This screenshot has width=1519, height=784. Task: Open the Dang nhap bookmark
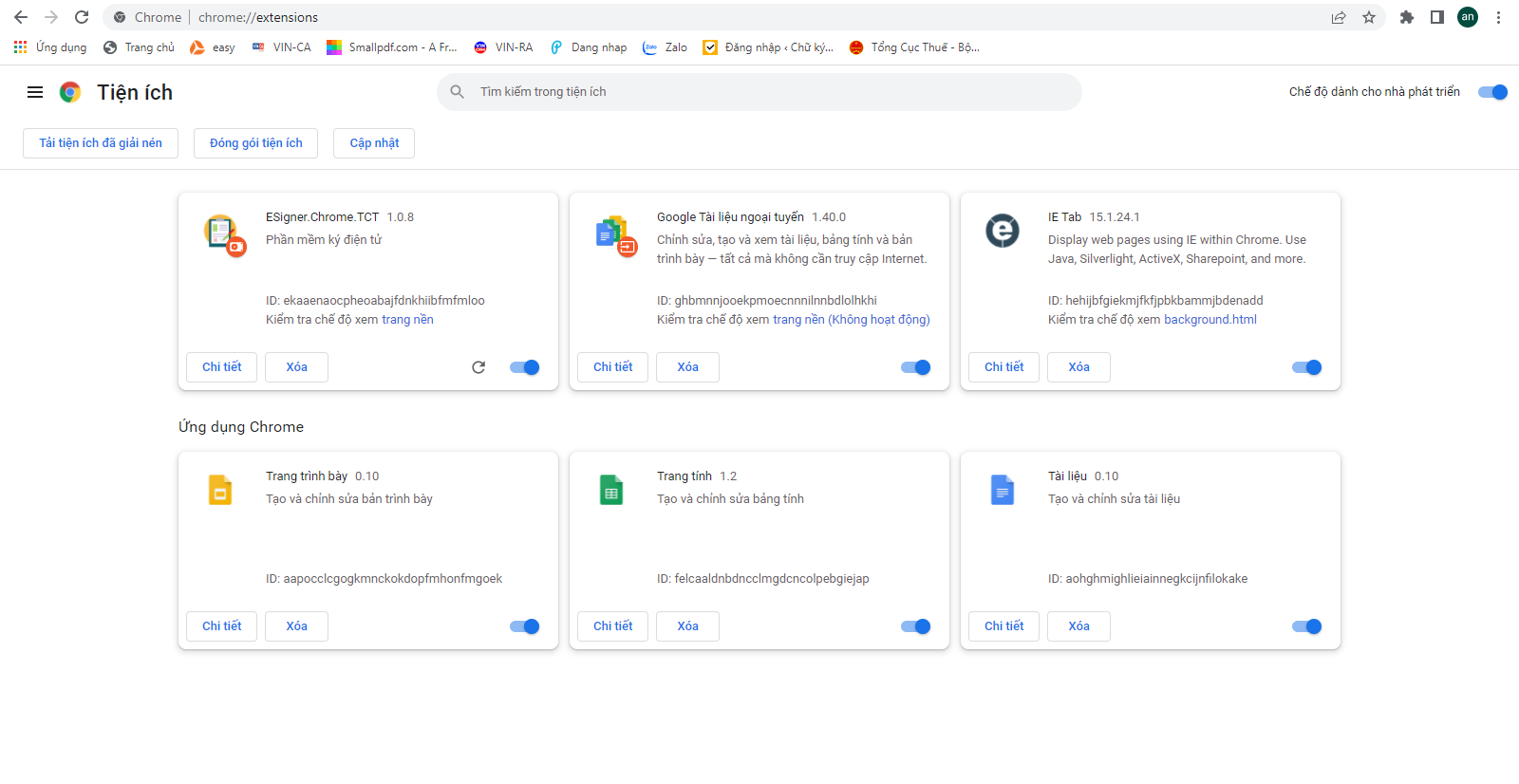(x=589, y=47)
